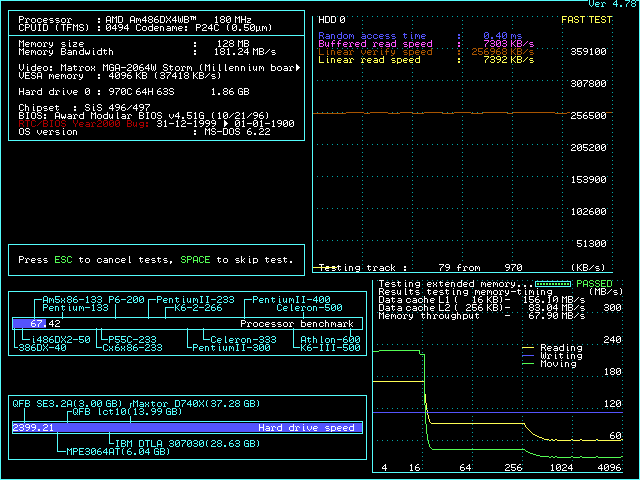The image size is (640, 480).
Task: Click the SPACE skip test hint
Action: (194, 260)
